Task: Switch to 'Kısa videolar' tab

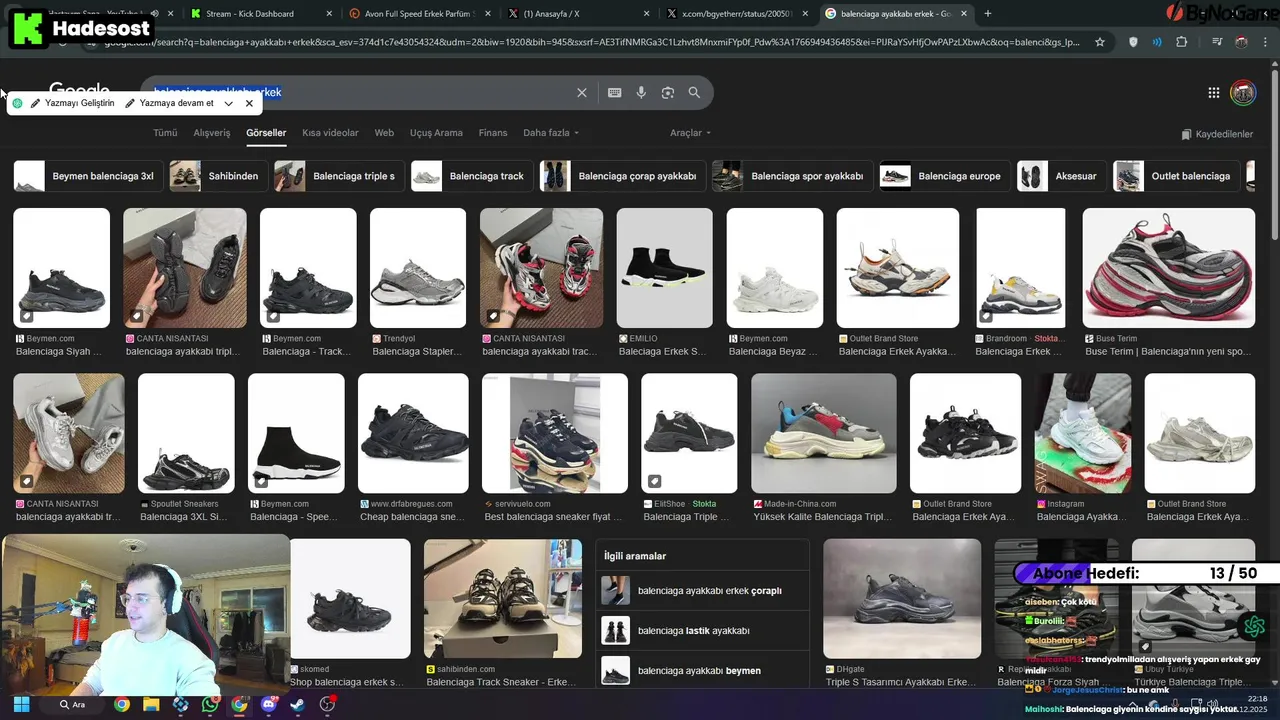Action: (330, 133)
